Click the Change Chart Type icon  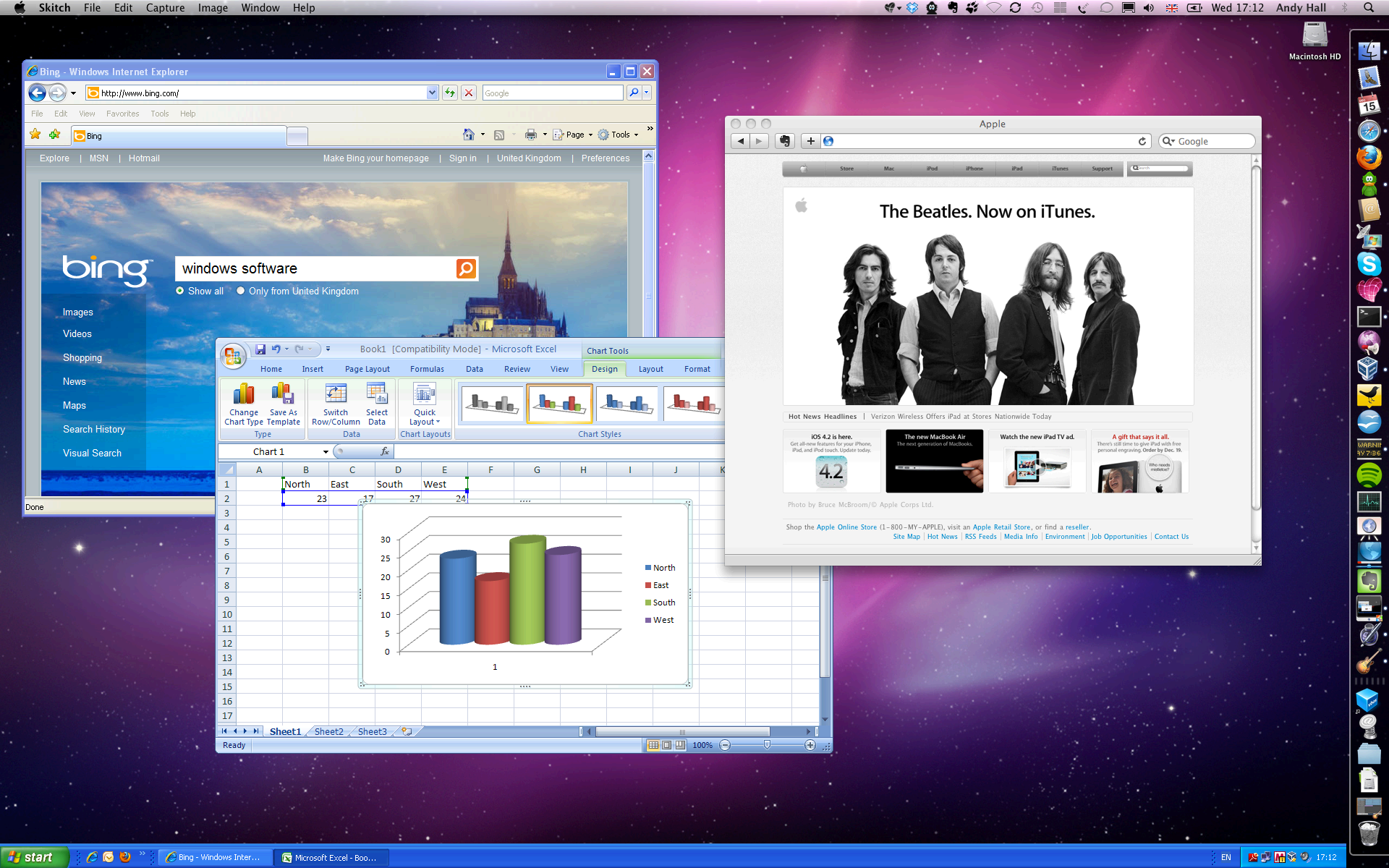tap(244, 395)
